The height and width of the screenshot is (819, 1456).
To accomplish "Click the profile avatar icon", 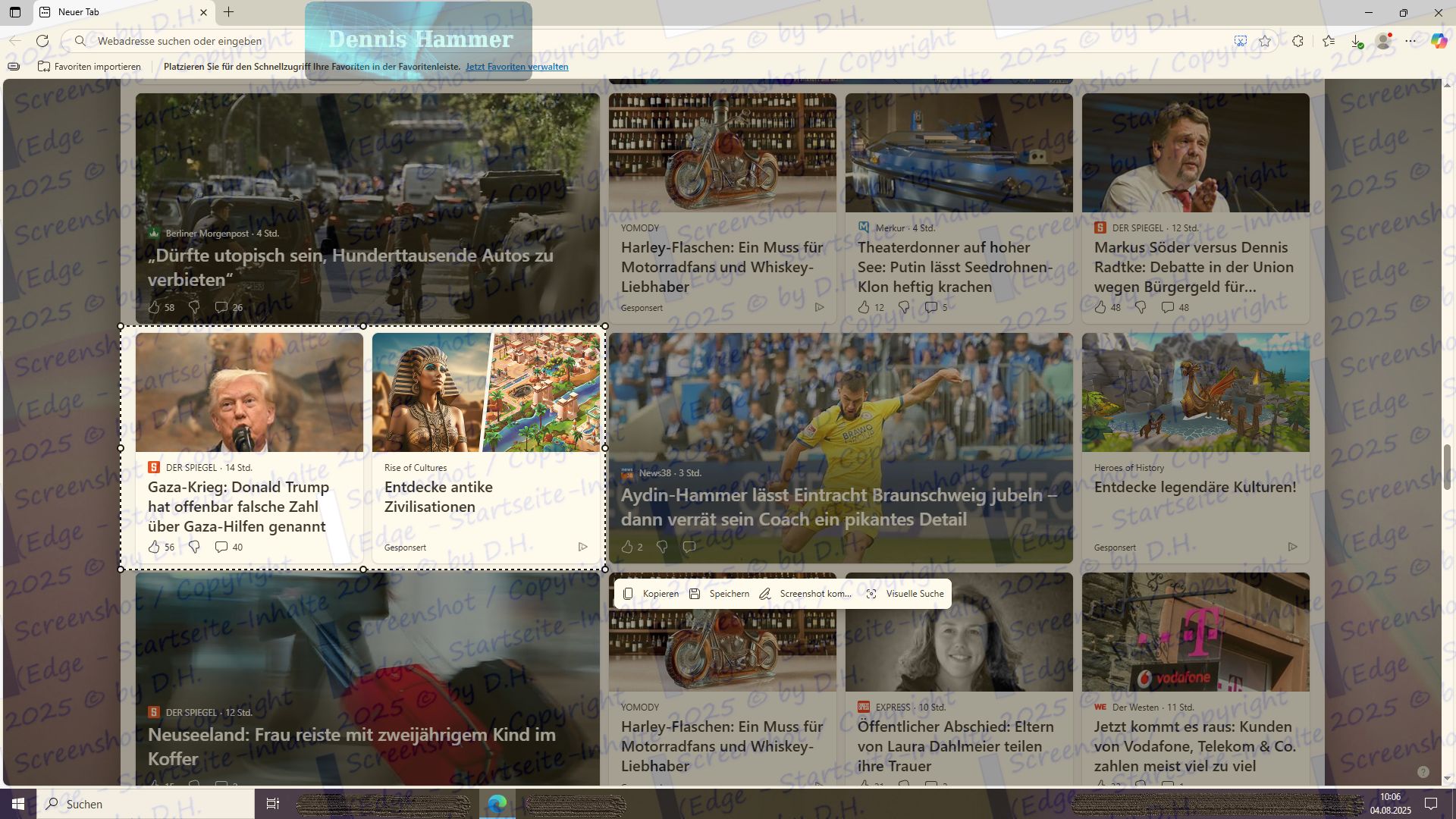I will click(x=1384, y=41).
